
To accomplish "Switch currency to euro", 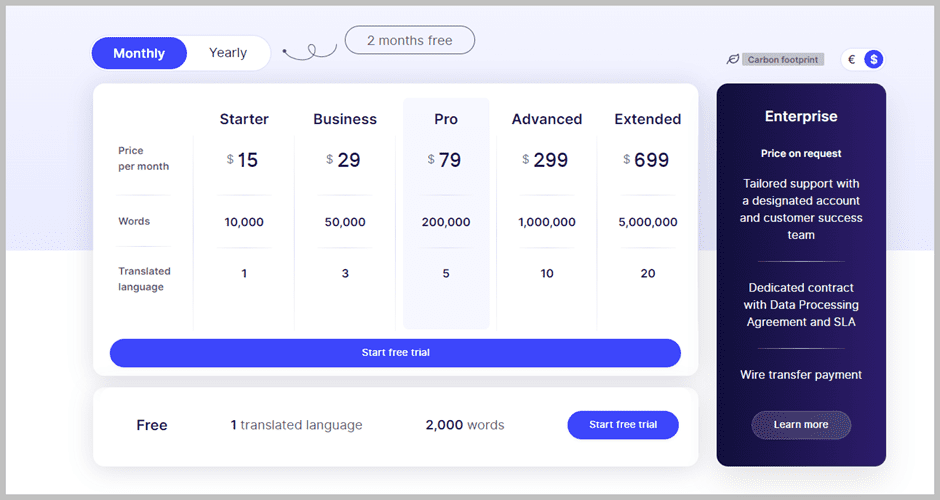I will point(852,60).
